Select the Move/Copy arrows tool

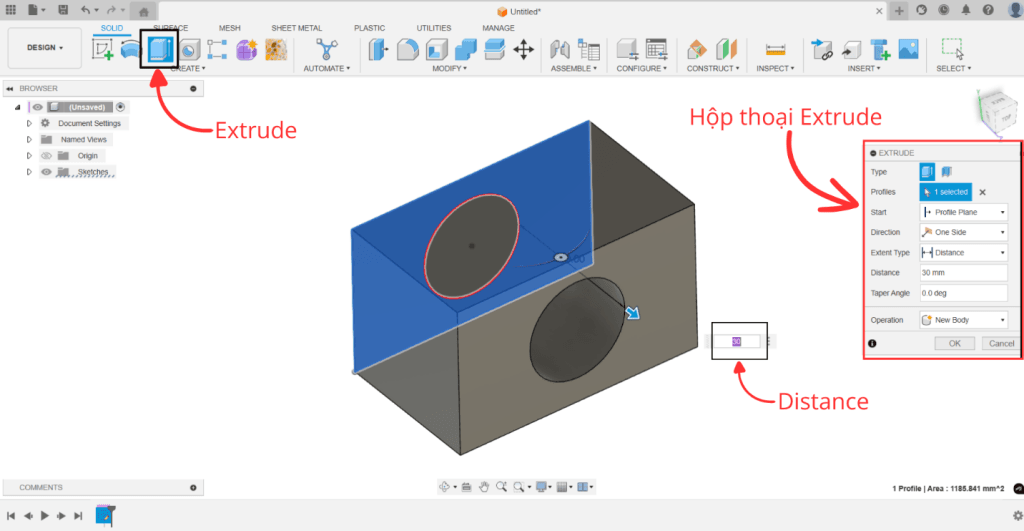click(x=523, y=49)
